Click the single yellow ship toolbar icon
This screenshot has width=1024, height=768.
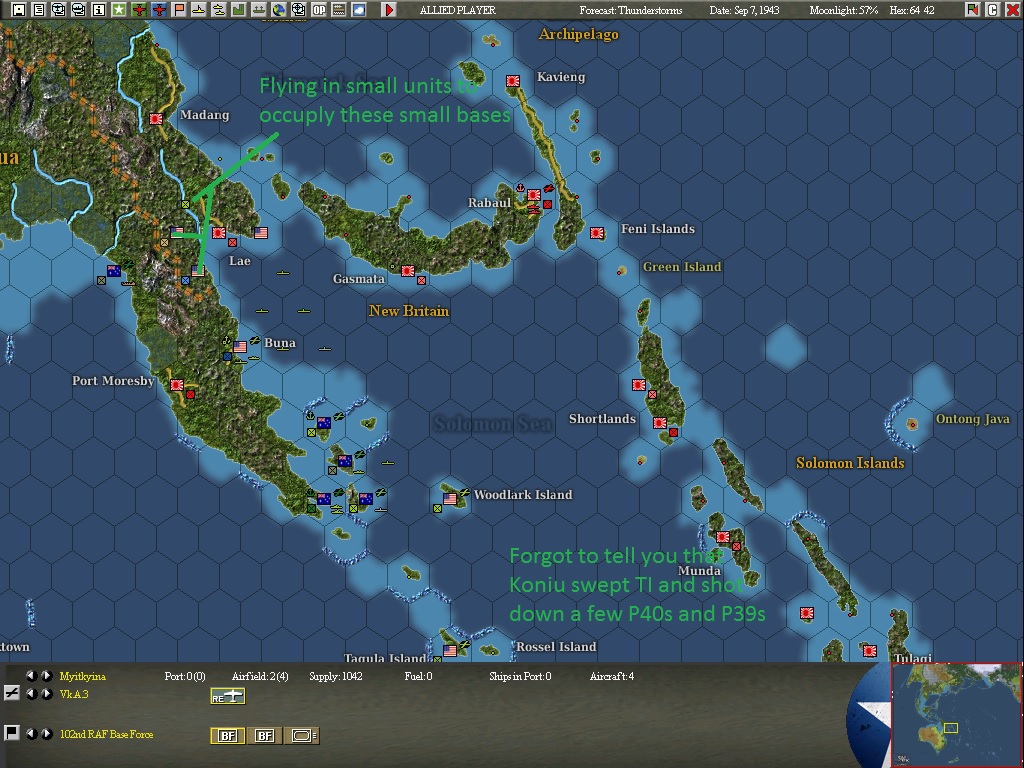[x=199, y=10]
